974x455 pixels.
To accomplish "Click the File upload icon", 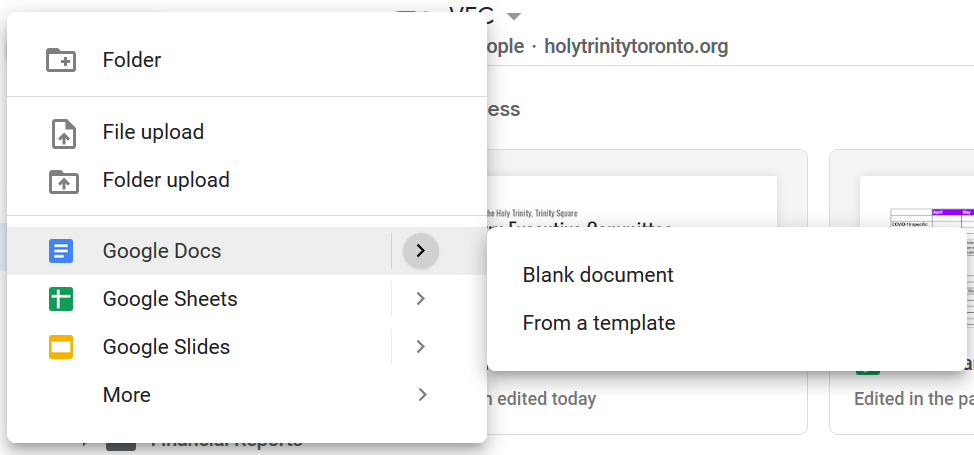I will click(x=63, y=133).
